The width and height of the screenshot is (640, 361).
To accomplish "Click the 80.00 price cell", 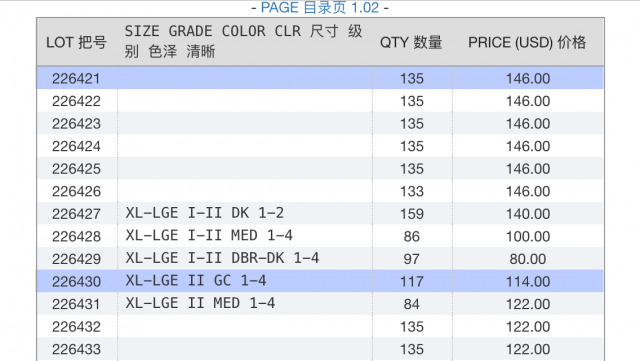I will coord(528,258).
